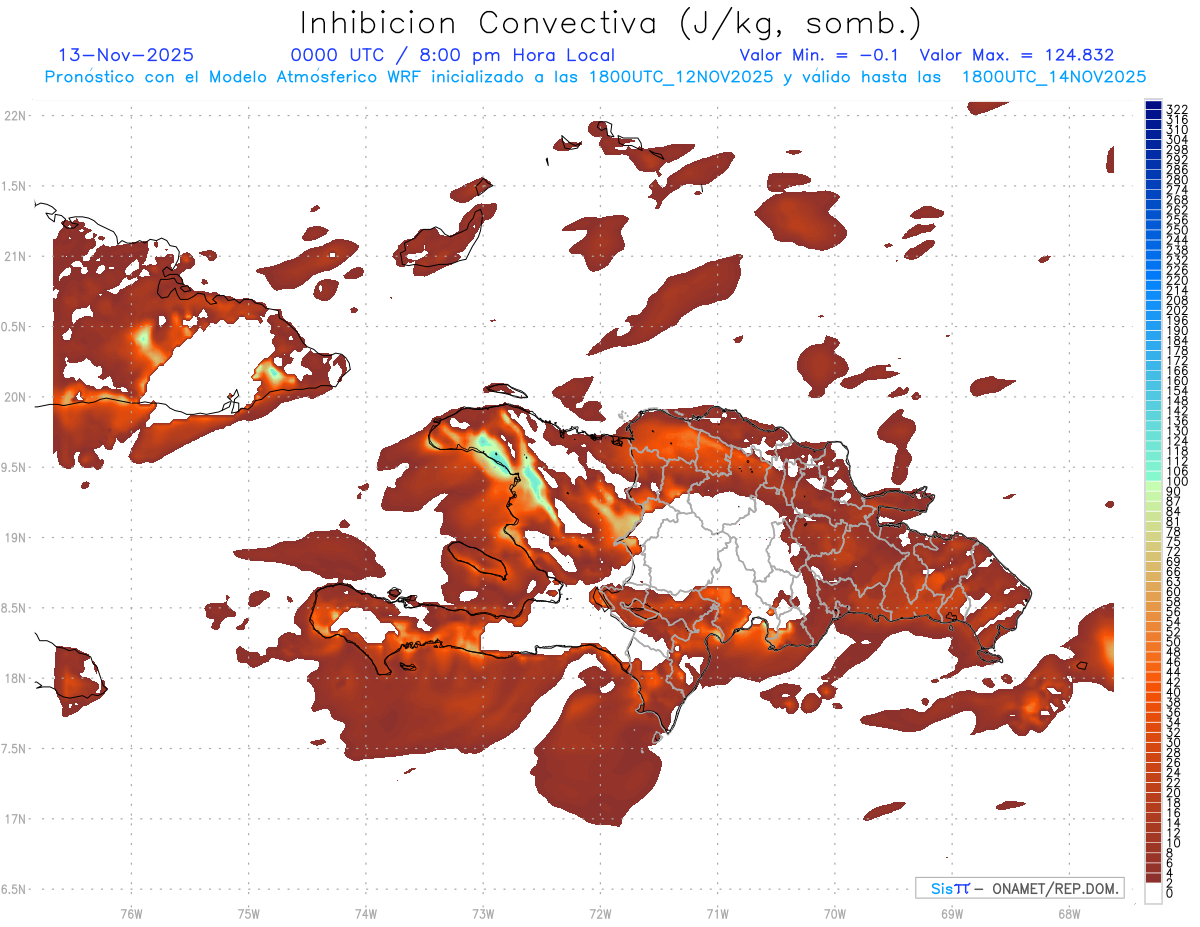Click the 19N latitude label

(15, 537)
